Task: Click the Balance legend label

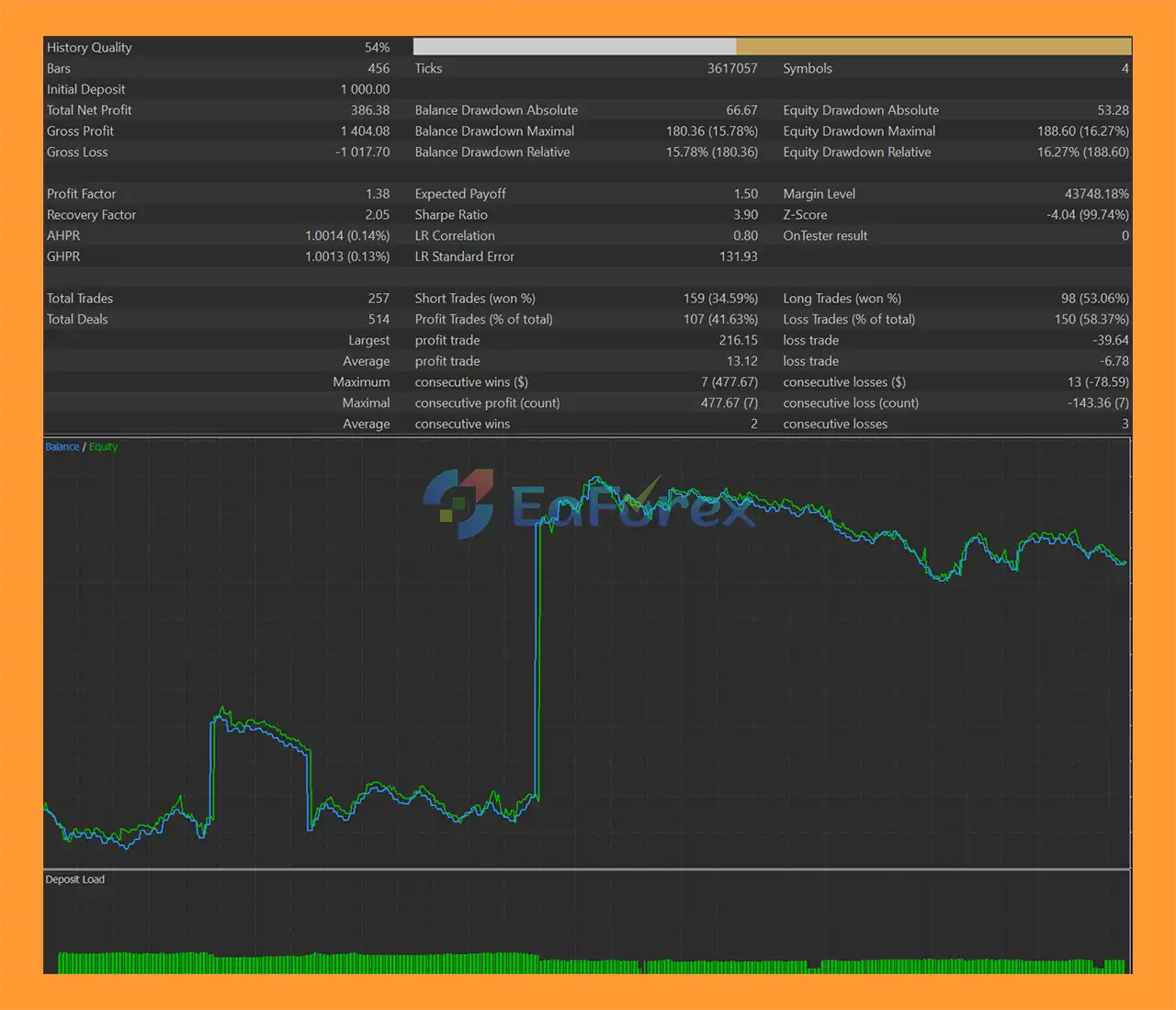Action: click(x=62, y=447)
